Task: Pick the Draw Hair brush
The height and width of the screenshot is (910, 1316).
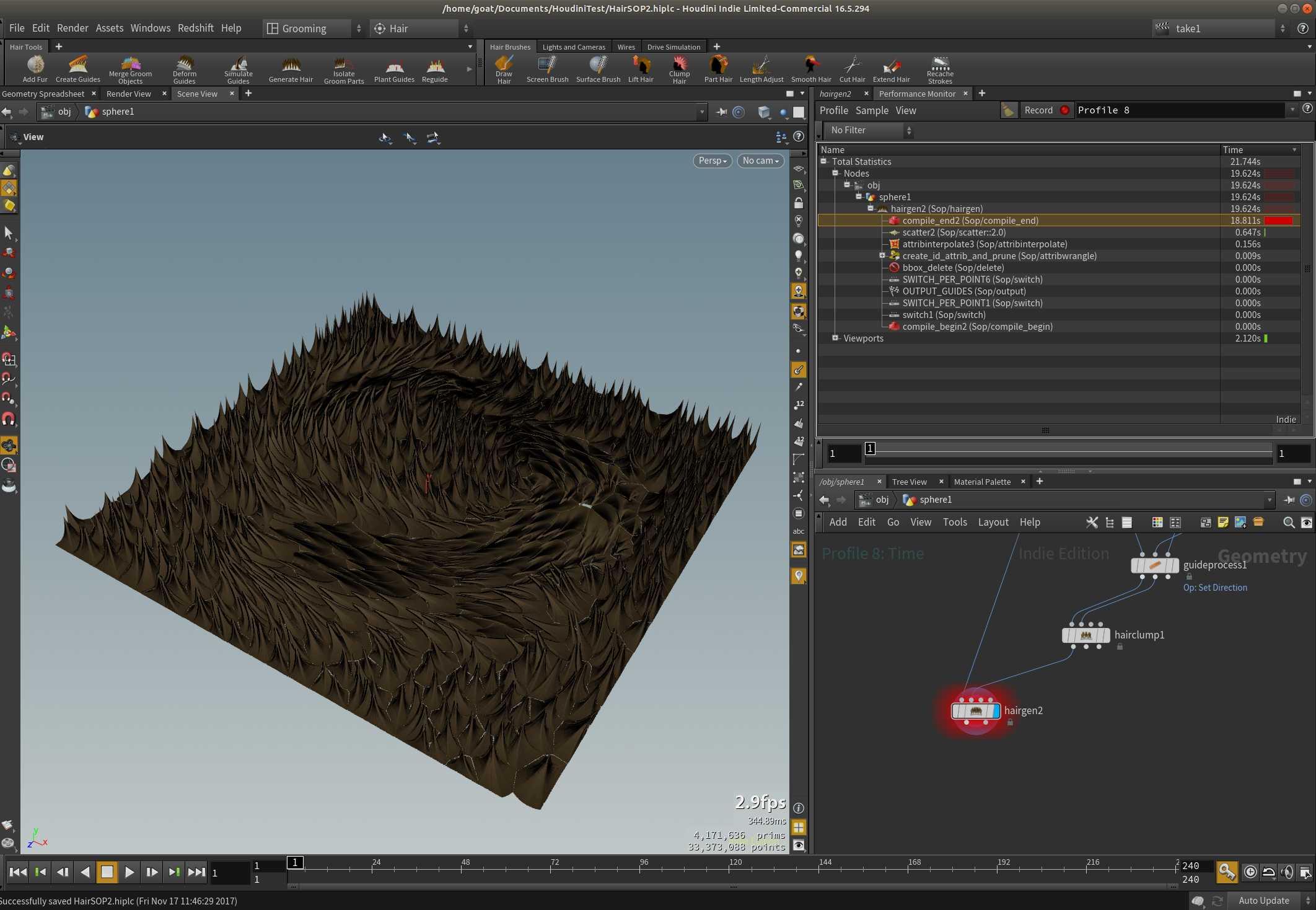Action: coord(504,69)
